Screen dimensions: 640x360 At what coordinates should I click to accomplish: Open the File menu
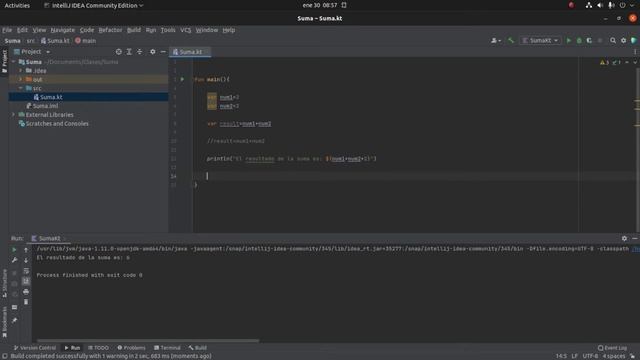click(x=7, y=30)
